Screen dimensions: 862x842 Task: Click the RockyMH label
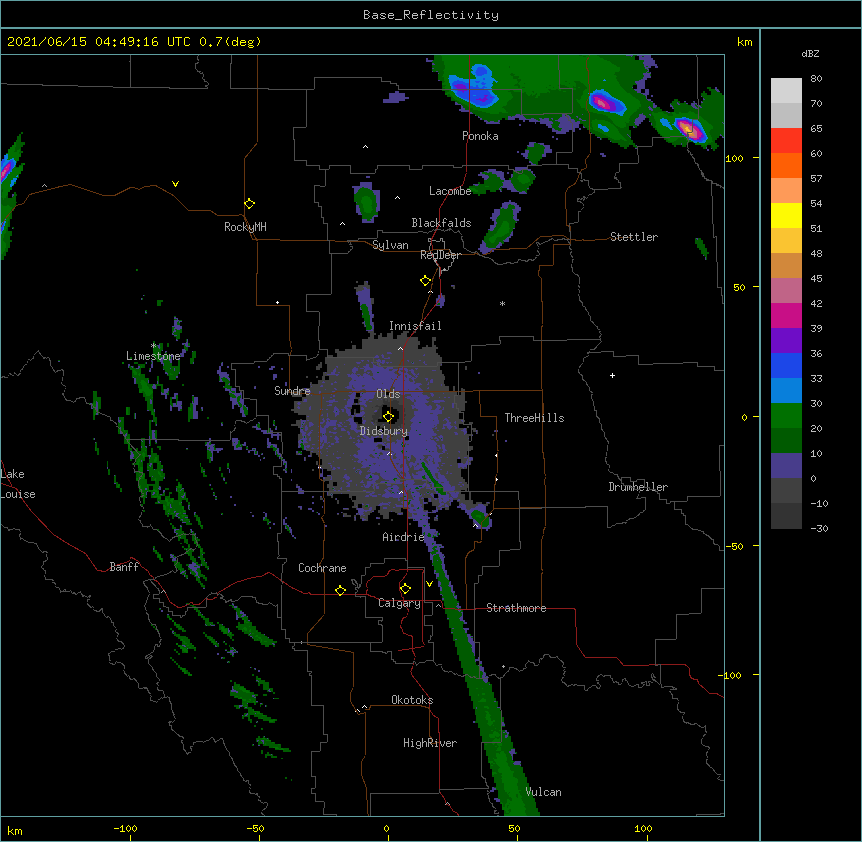(x=245, y=227)
